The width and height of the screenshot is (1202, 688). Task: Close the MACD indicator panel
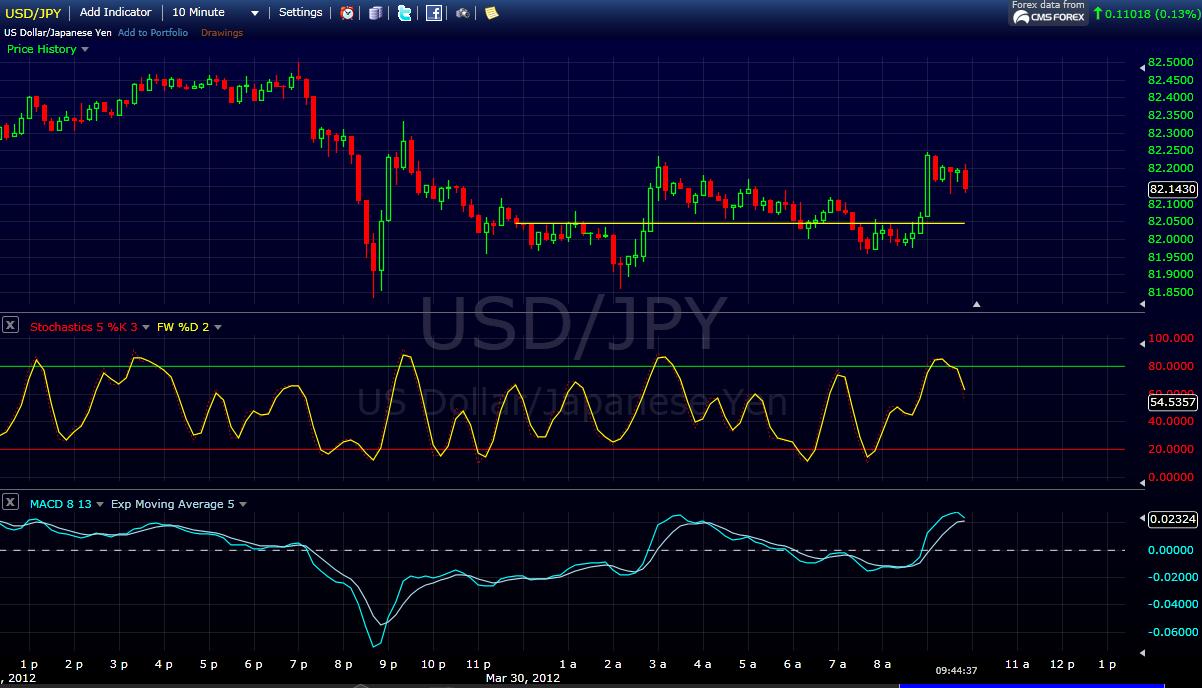[10, 502]
